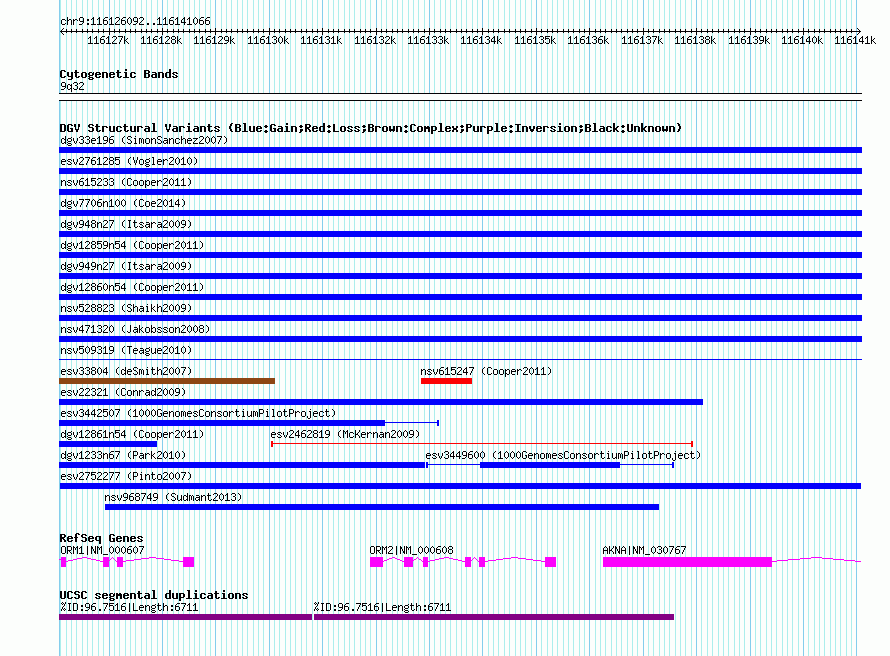890x656 pixels.
Task: Open variant dgv948n27 (Itsara2009)
Action: coord(126,224)
